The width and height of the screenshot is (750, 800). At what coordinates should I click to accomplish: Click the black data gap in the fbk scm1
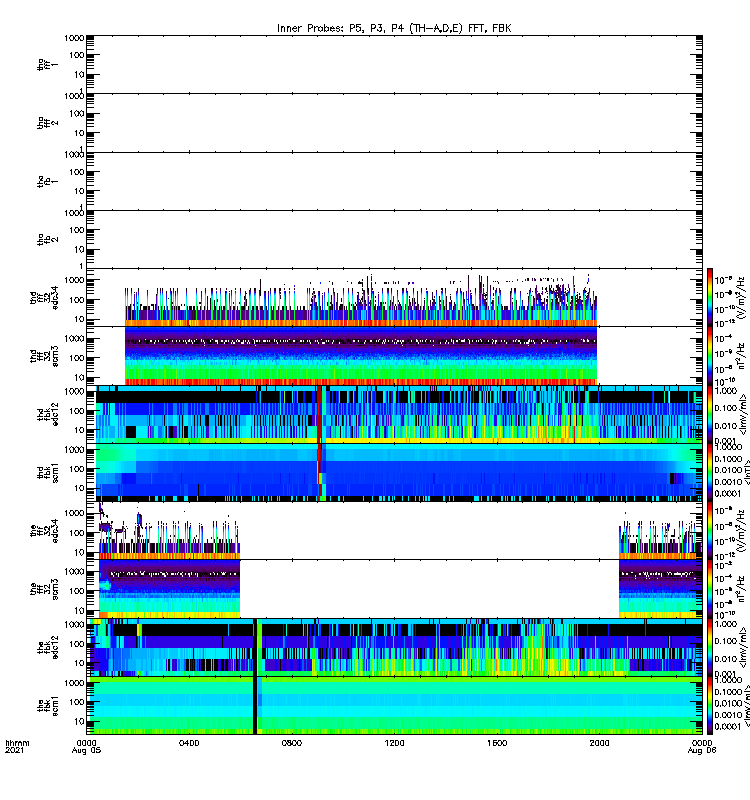255,706
